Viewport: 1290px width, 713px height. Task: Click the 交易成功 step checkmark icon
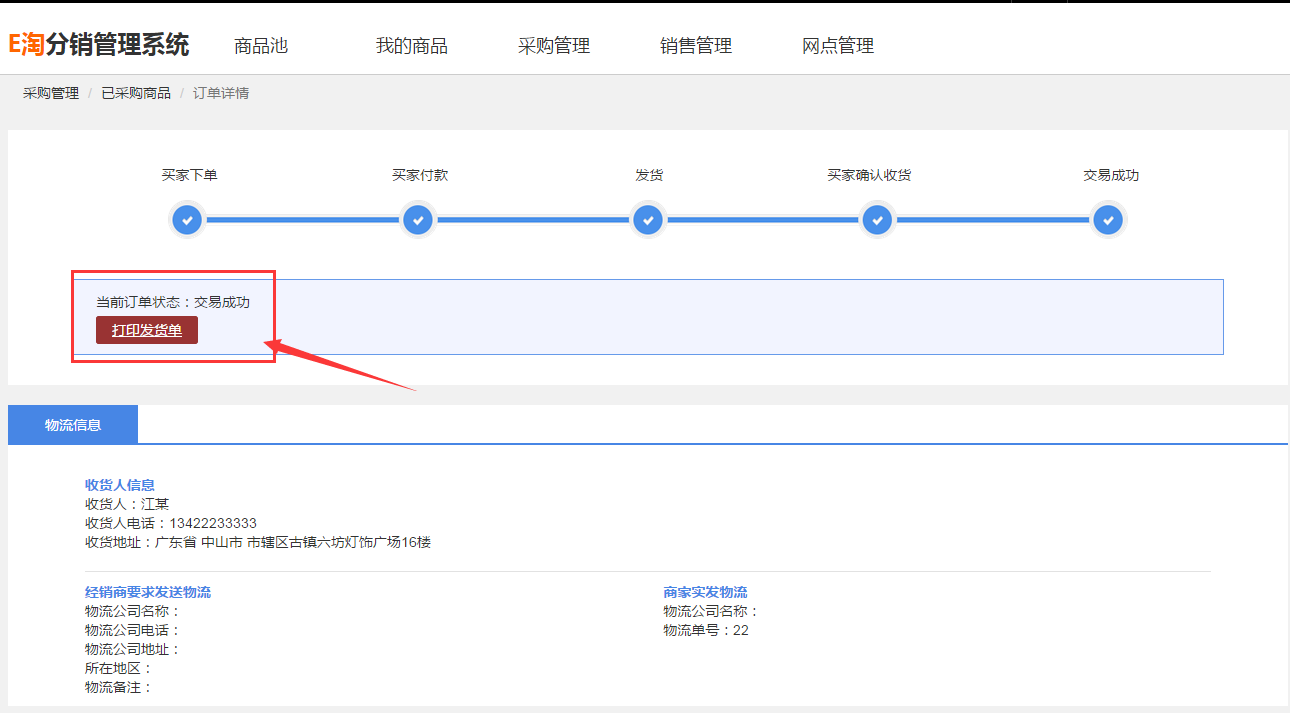(1107, 220)
